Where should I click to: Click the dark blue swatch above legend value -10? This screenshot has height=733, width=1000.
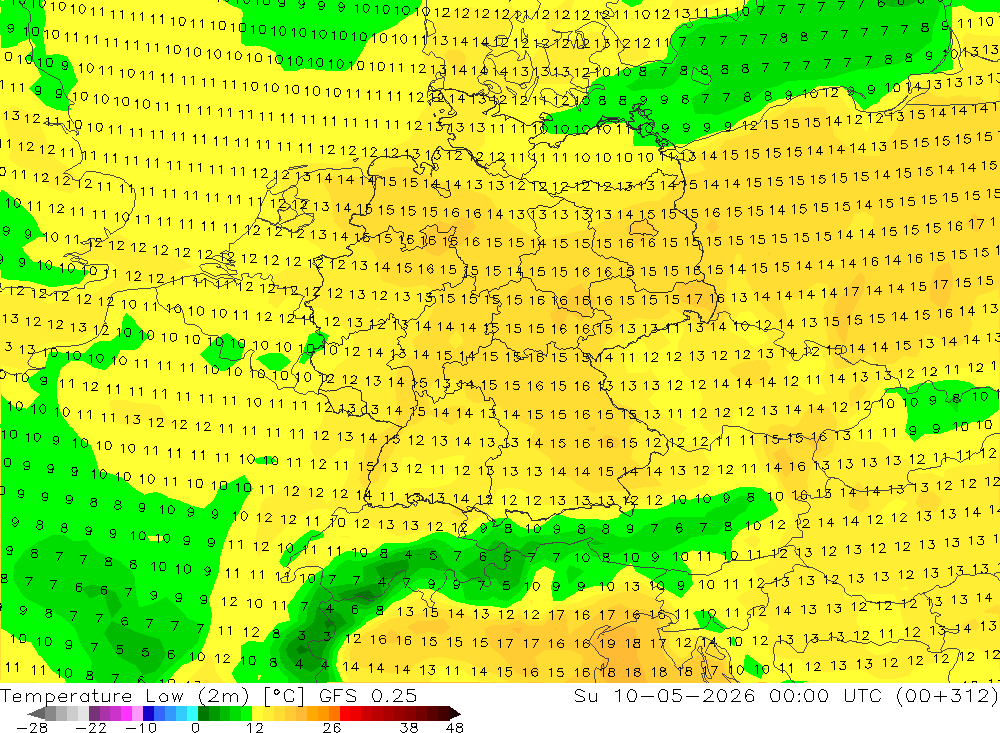[x=148, y=714]
